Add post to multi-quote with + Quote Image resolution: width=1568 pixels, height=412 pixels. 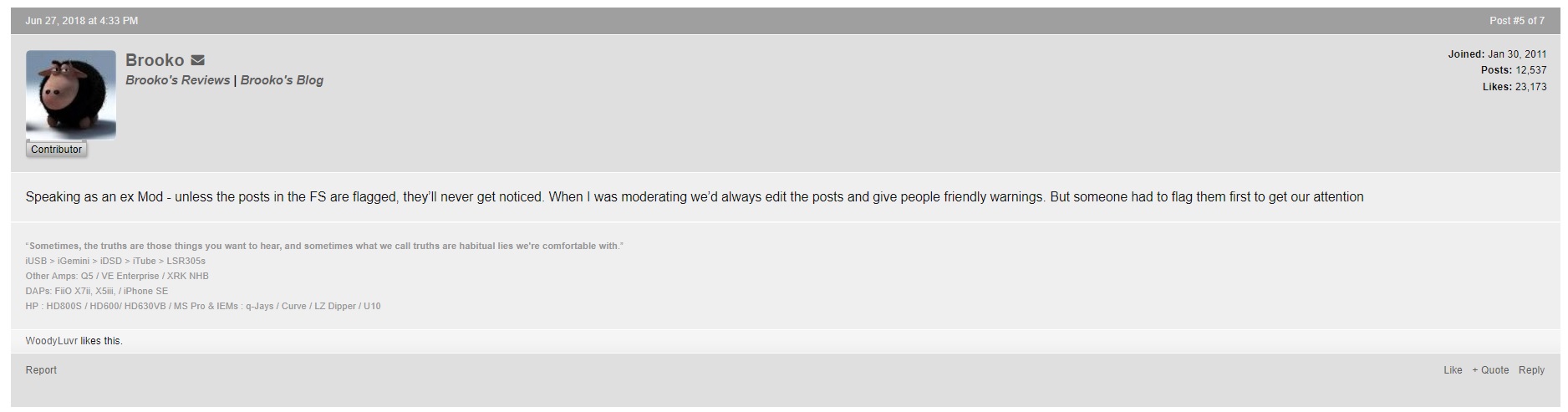pyautogui.click(x=1490, y=370)
